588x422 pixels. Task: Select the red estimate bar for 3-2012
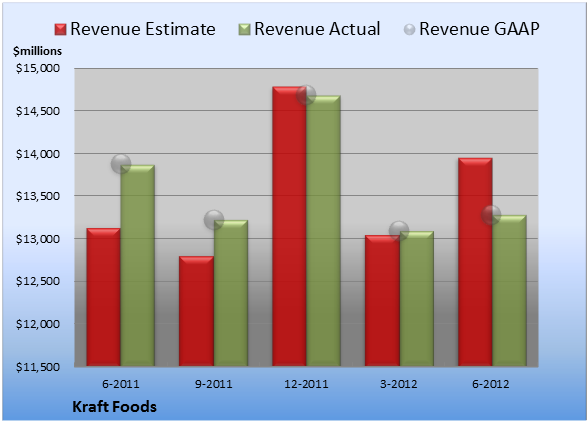(382, 301)
